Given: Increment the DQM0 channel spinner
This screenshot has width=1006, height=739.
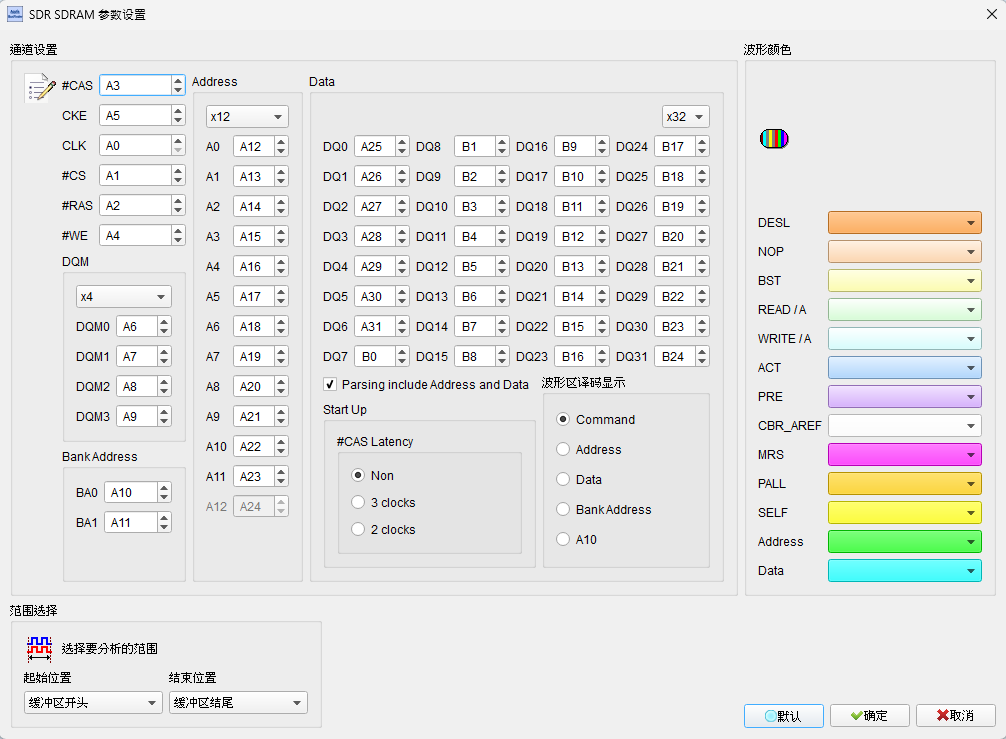Looking at the screenshot, I should click(x=164, y=322).
